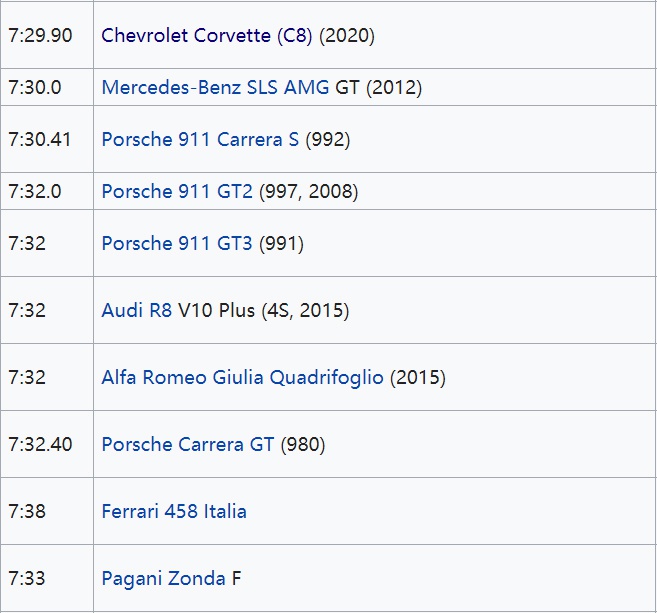The height and width of the screenshot is (613, 657).
Task: Open the Chevrolet Corvette link
Action: (185, 35)
